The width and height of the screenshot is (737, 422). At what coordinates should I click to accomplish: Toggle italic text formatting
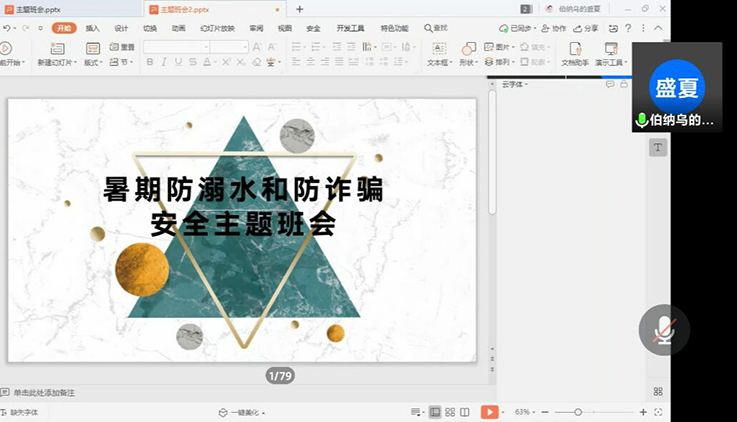(x=164, y=62)
